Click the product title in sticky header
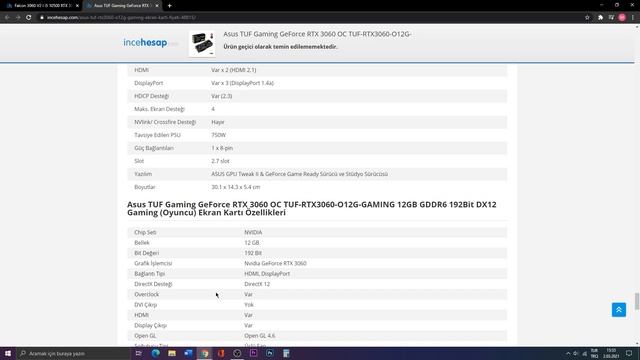The width and height of the screenshot is (640, 360). coord(317,34)
